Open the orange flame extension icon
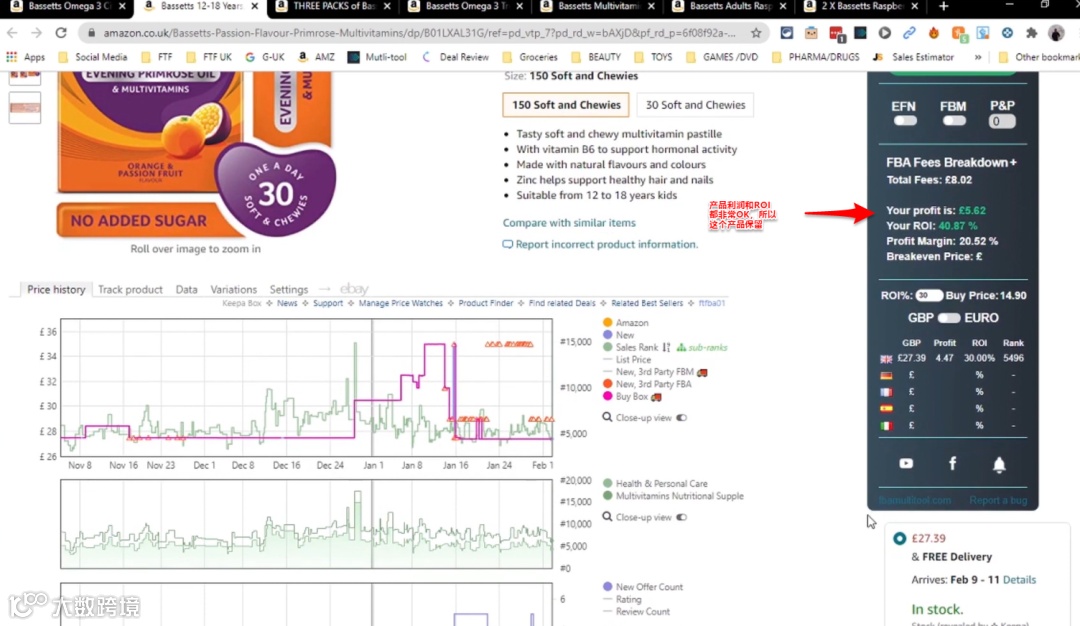1080x626 pixels. pyautogui.click(x=934, y=32)
